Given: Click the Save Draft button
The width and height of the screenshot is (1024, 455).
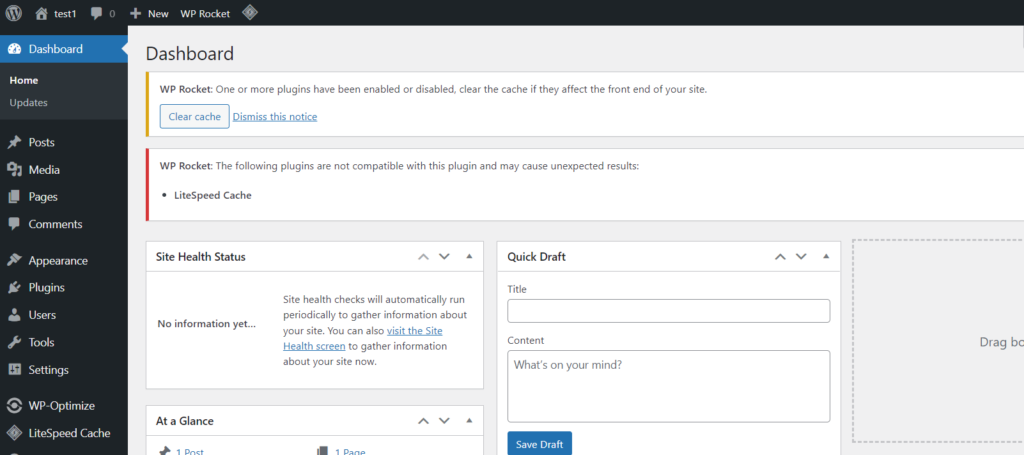Looking at the screenshot, I should [x=539, y=444].
